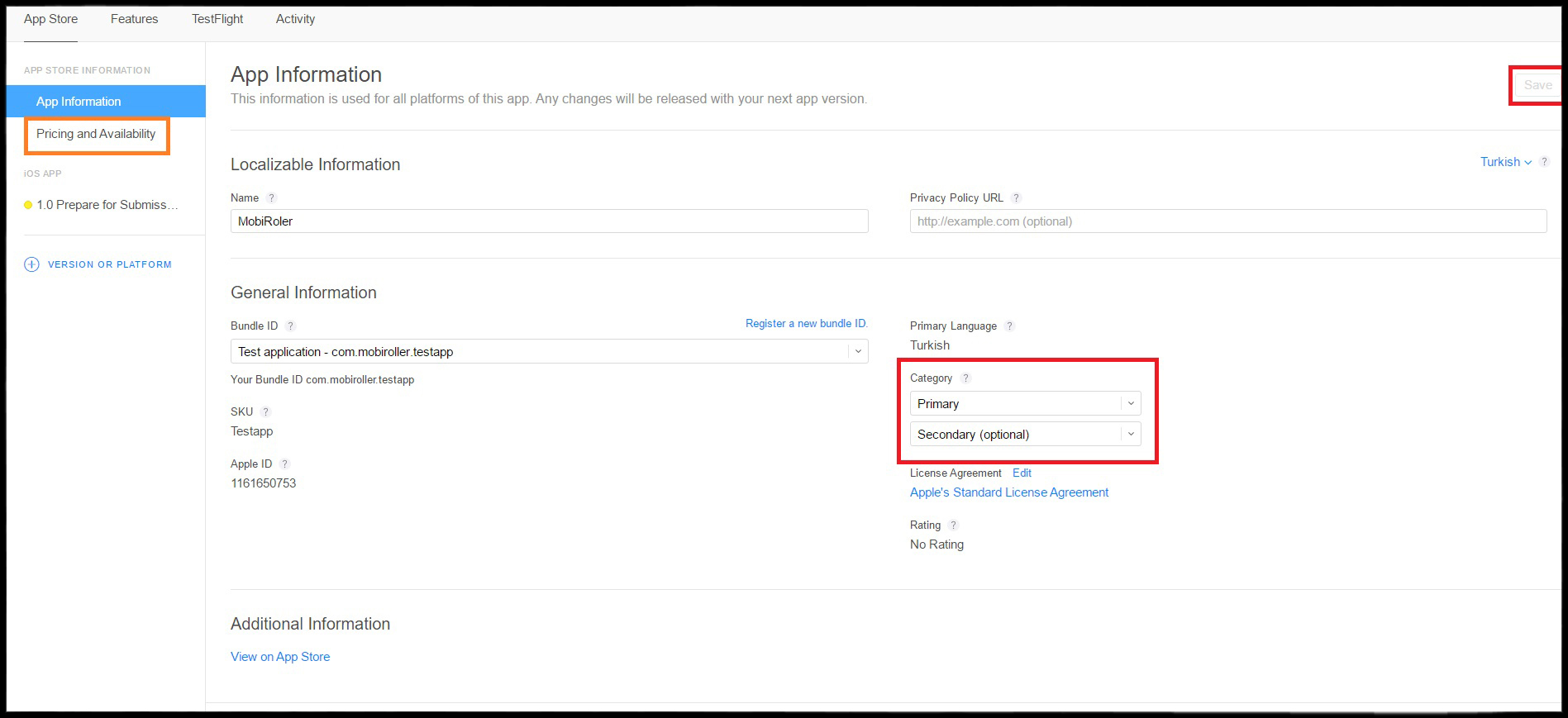Open View on App Store link

[x=280, y=657]
